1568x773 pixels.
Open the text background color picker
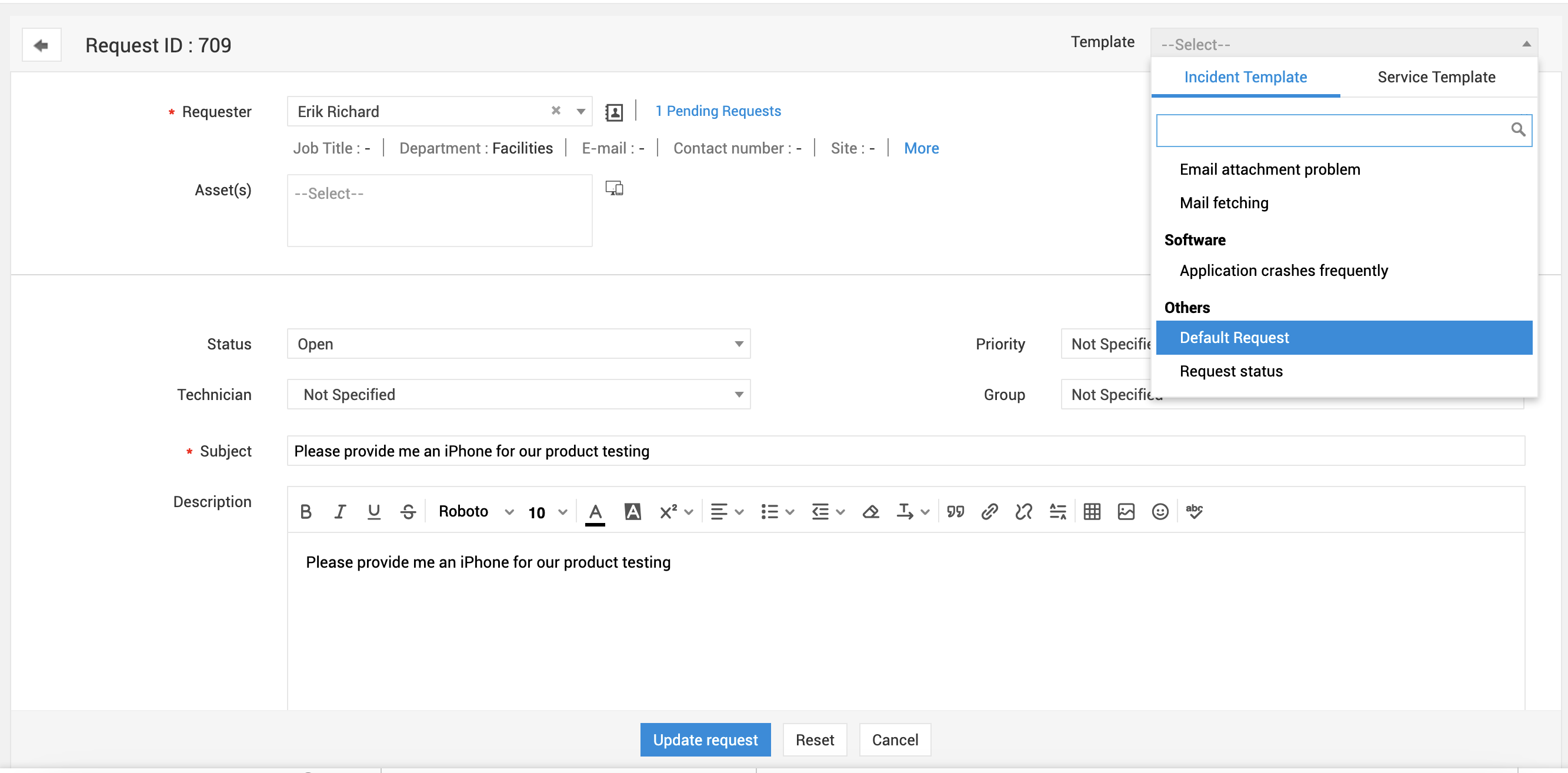pos(633,511)
